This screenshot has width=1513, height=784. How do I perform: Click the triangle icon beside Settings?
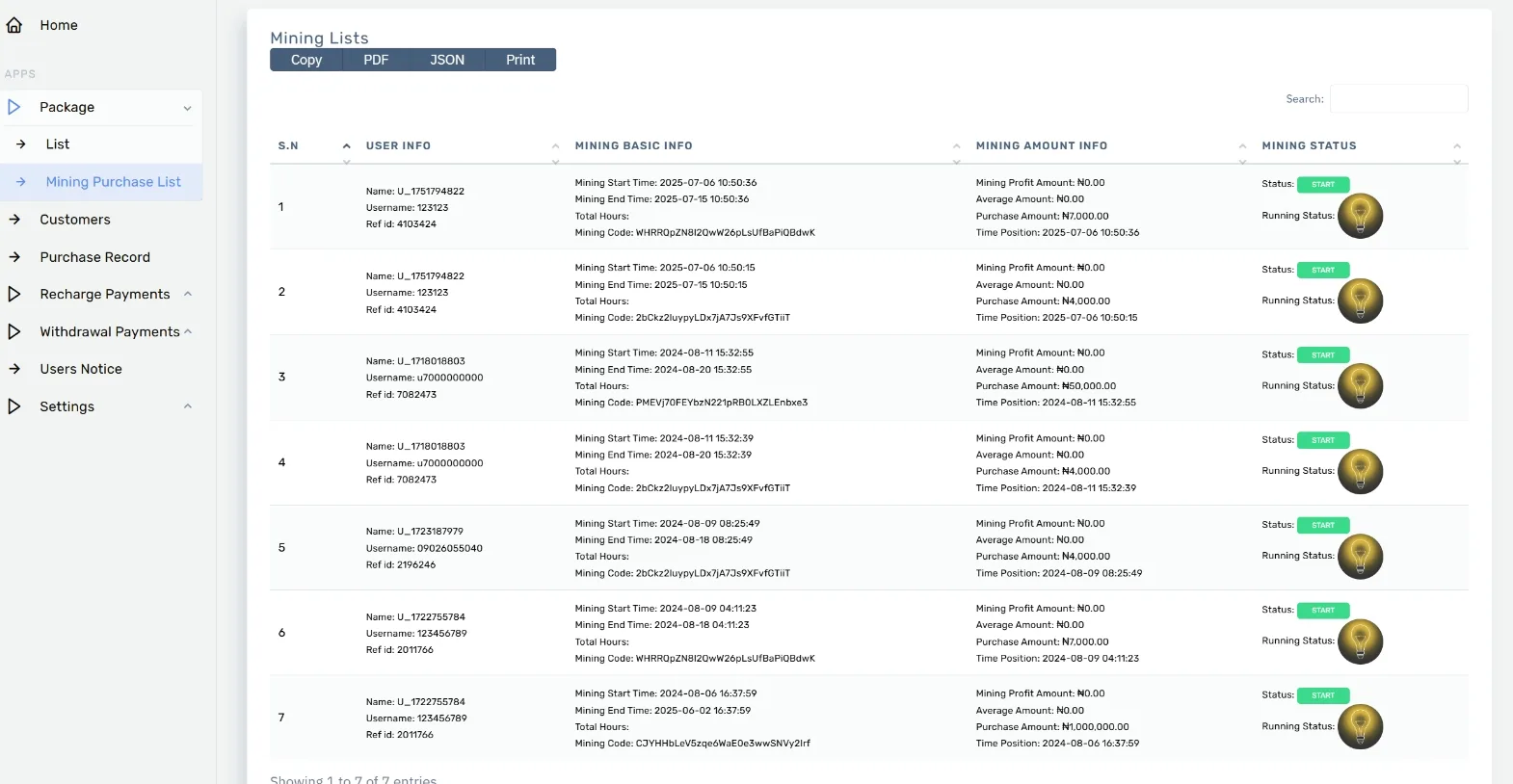click(x=14, y=406)
